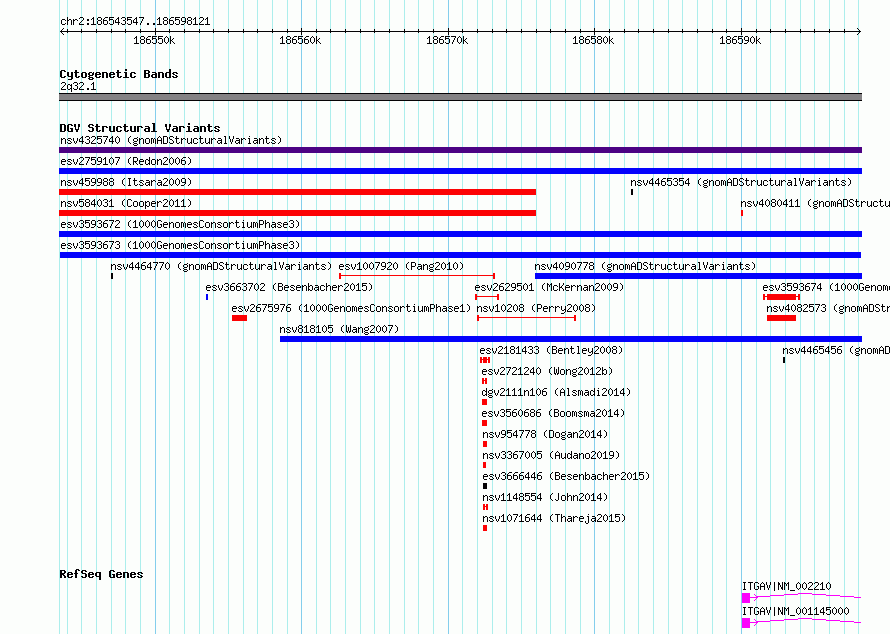
Task: Open esv3593673 1000Genomes variant label
Action: coord(180,245)
